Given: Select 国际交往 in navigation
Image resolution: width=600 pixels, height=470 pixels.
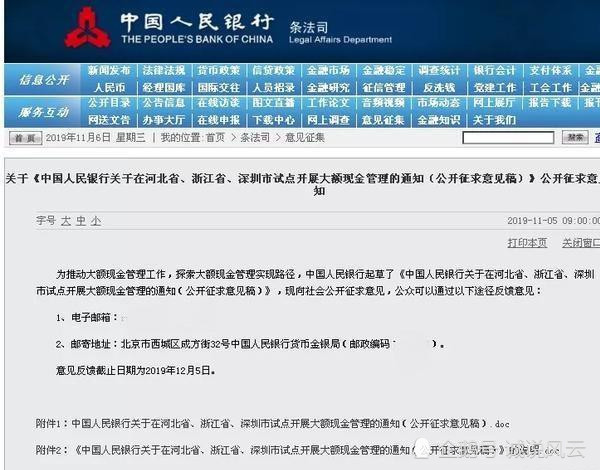Looking at the screenshot, I should [x=218, y=88].
